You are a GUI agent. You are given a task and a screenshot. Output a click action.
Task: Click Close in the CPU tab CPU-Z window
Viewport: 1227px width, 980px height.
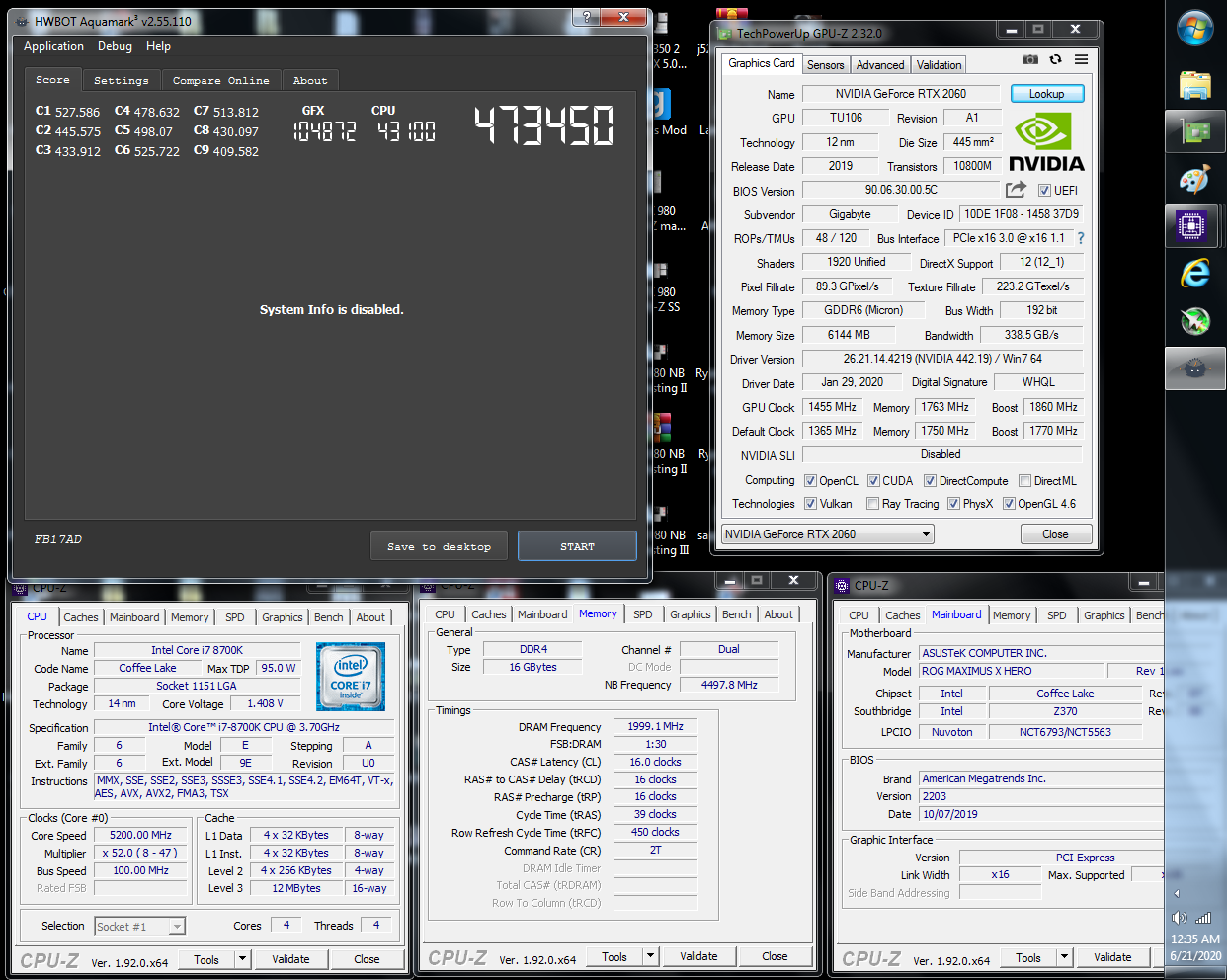[x=367, y=958]
